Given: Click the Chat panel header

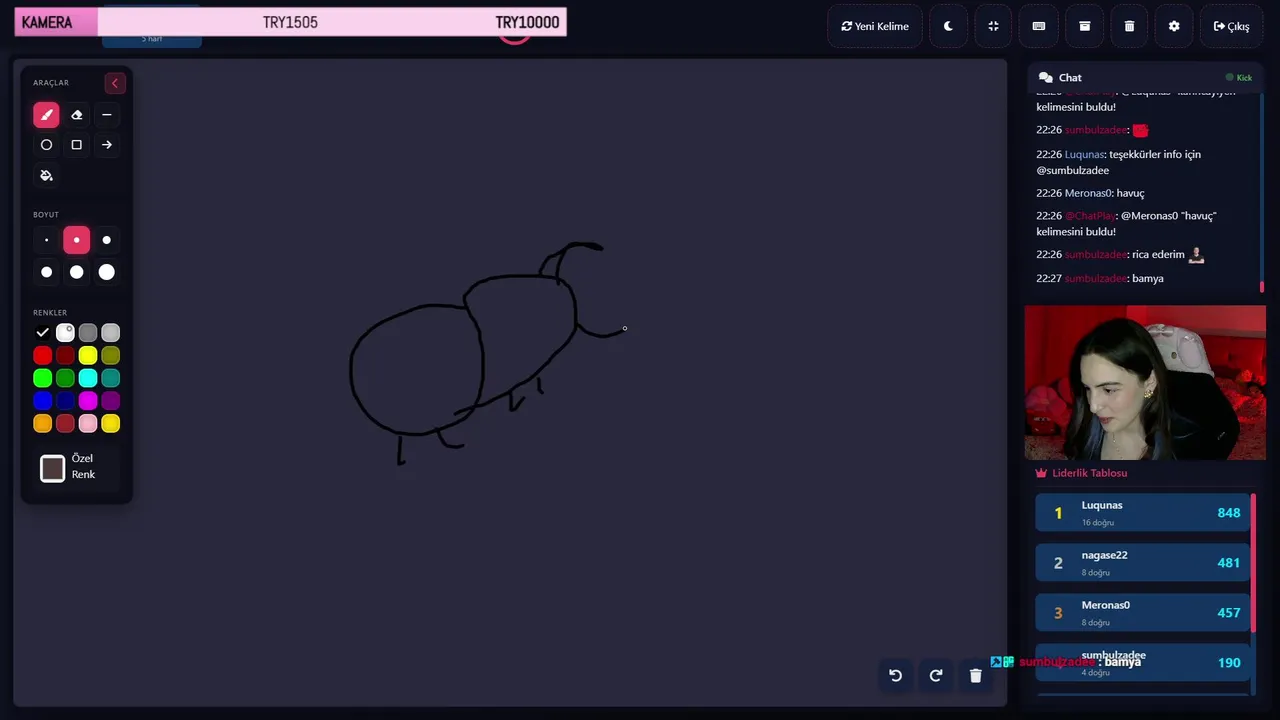Looking at the screenshot, I should coord(1147,77).
